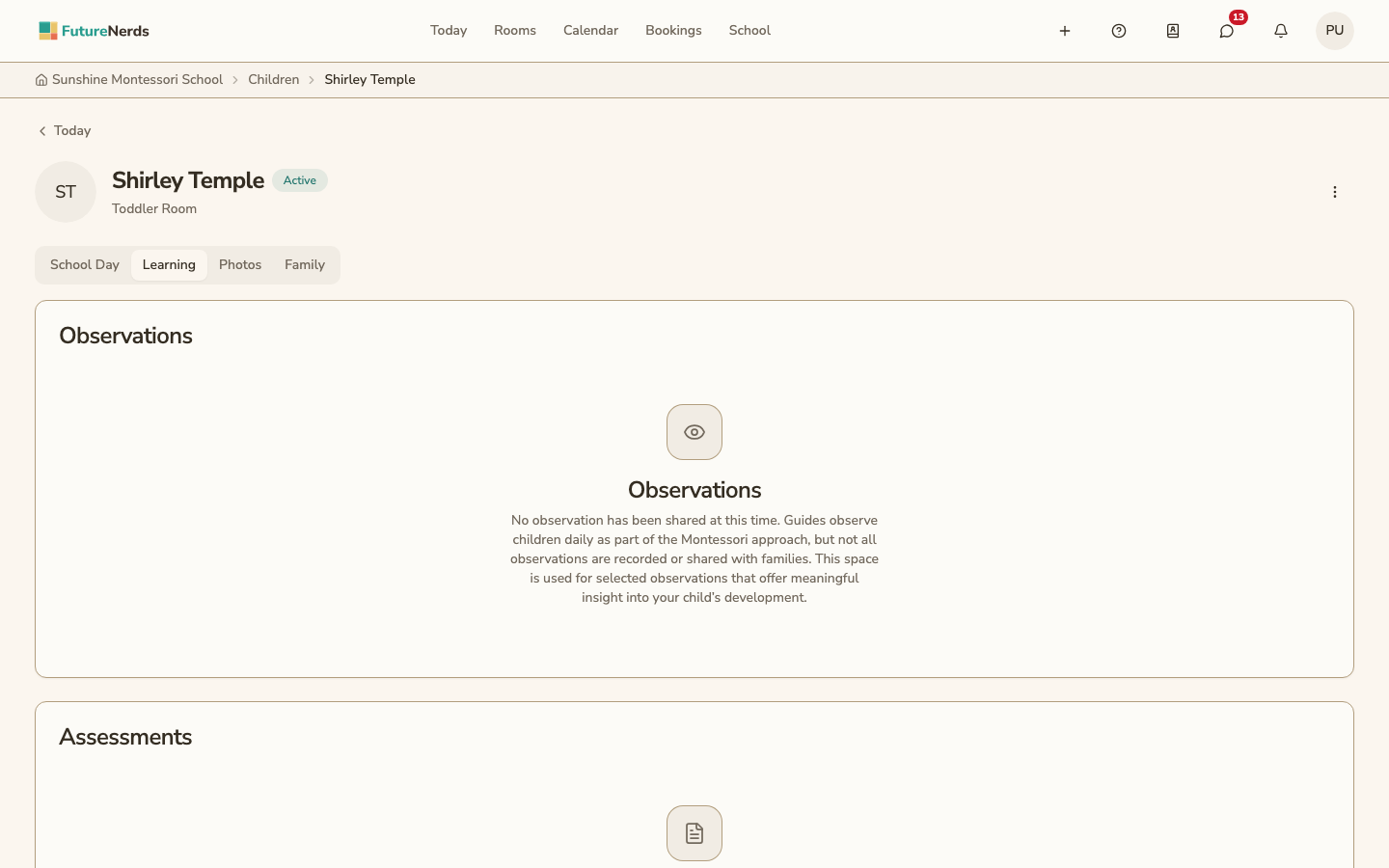The width and height of the screenshot is (1389, 868).
Task: Open the contacts directory icon
Action: 1173,31
